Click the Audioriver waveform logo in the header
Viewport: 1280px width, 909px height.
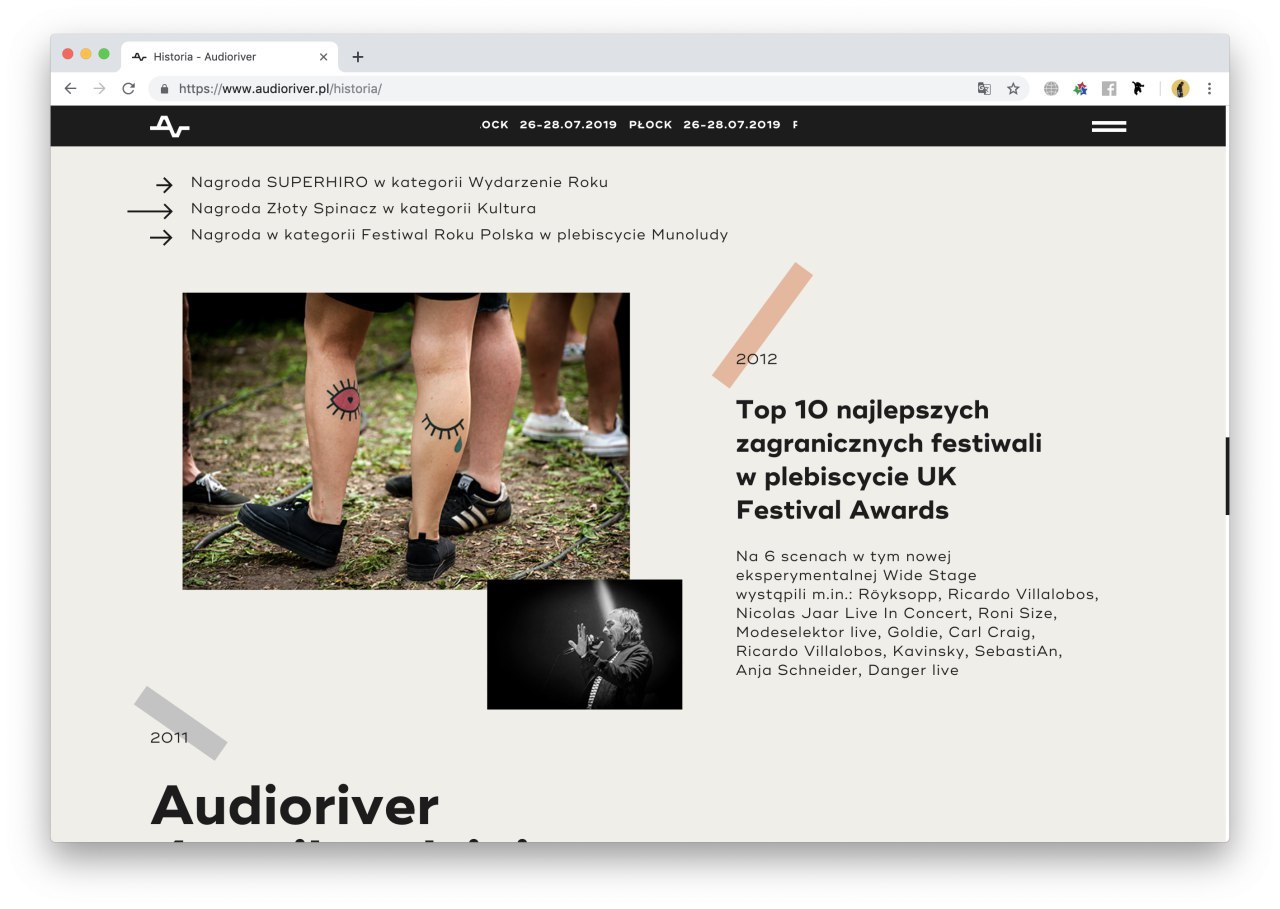[x=169, y=126]
